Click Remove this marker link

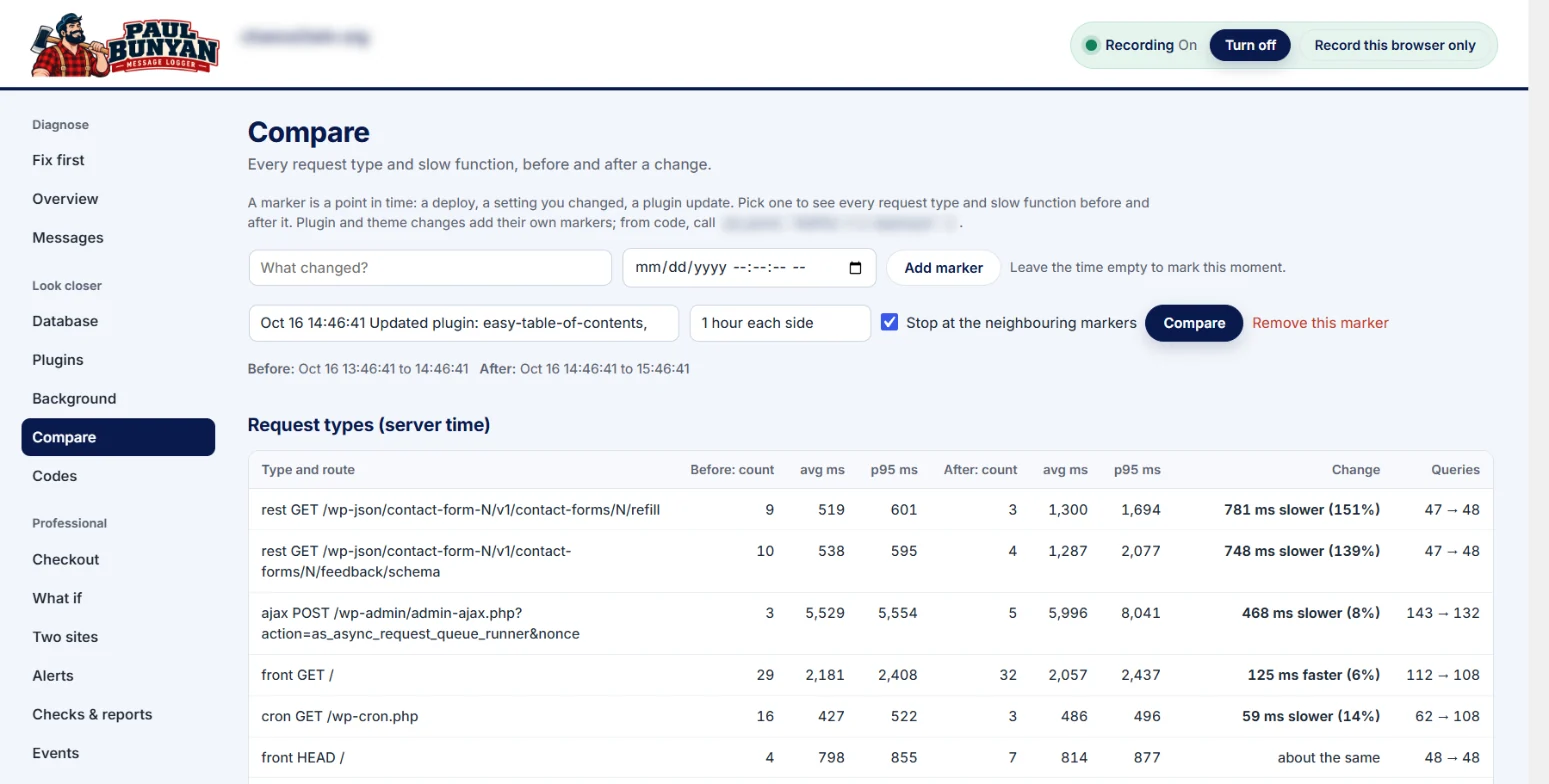(x=1320, y=323)
